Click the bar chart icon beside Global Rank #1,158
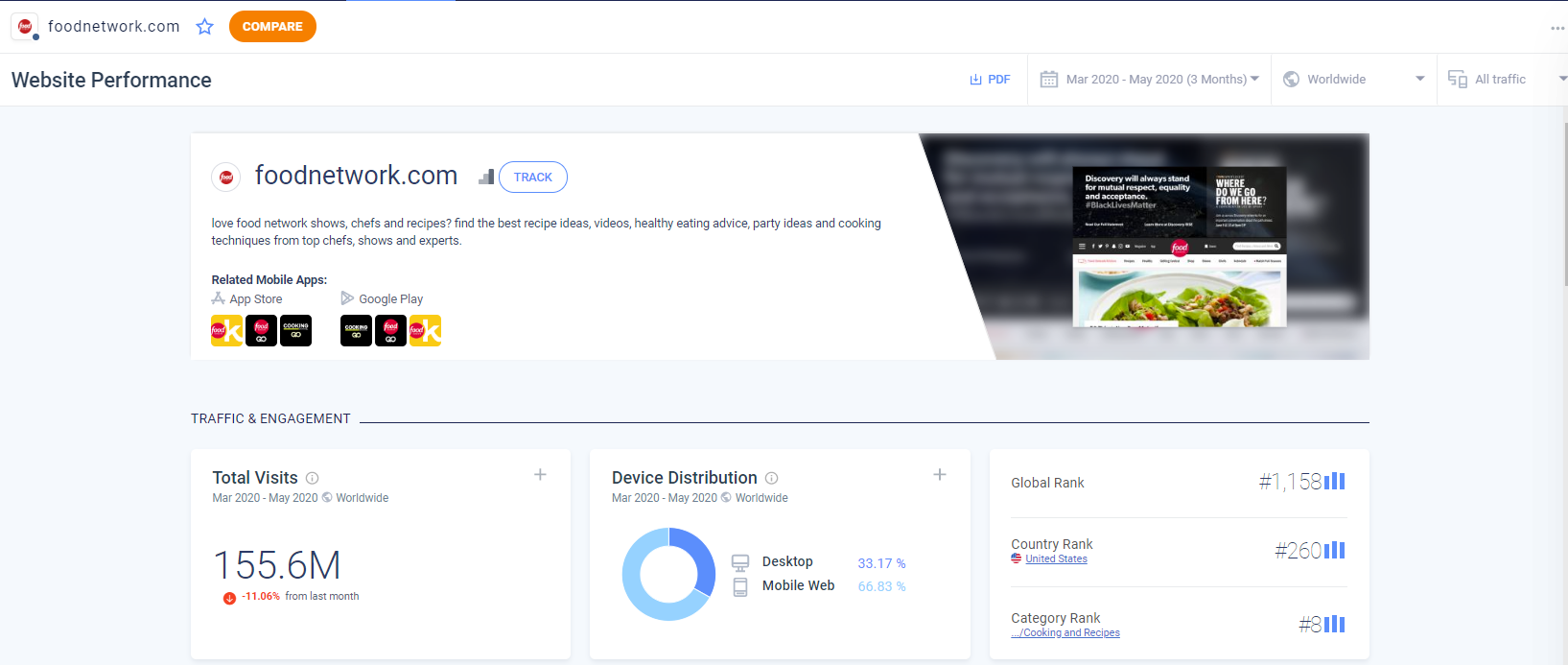Image resolution: width=1568 pixels, height=665 pixels. 1335,481
